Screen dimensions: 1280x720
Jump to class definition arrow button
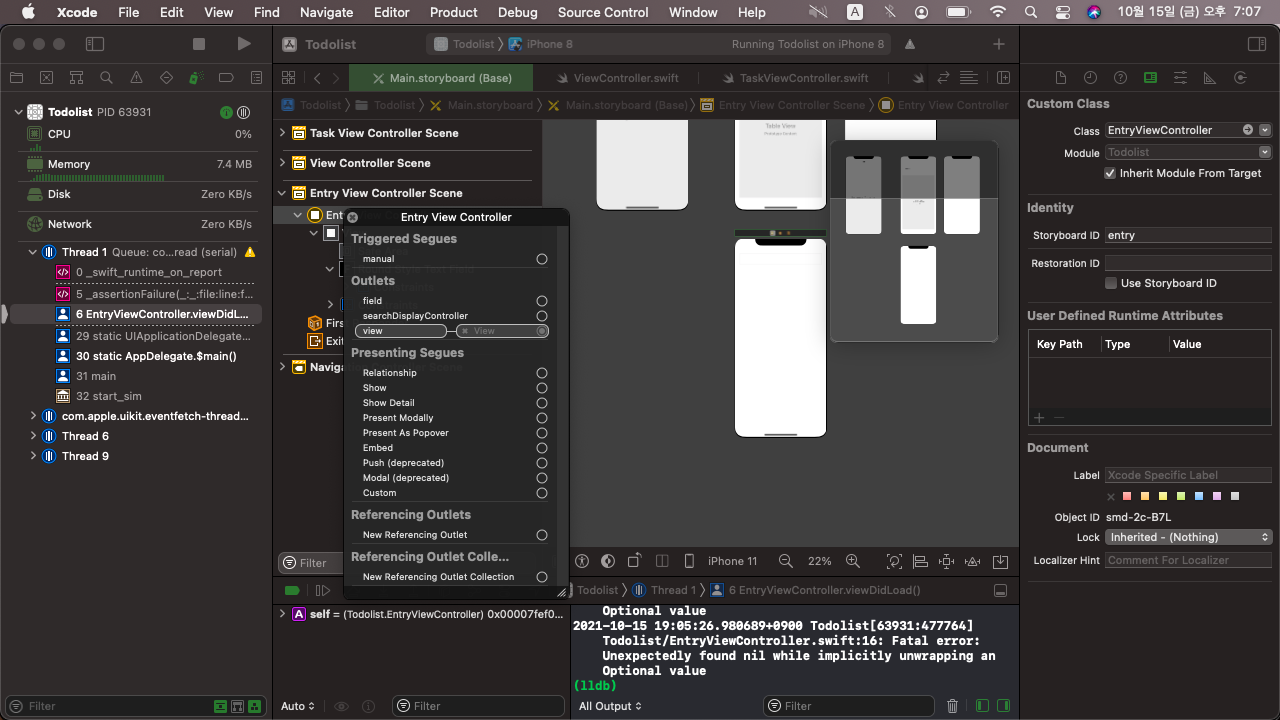(x=1248, y=130)
